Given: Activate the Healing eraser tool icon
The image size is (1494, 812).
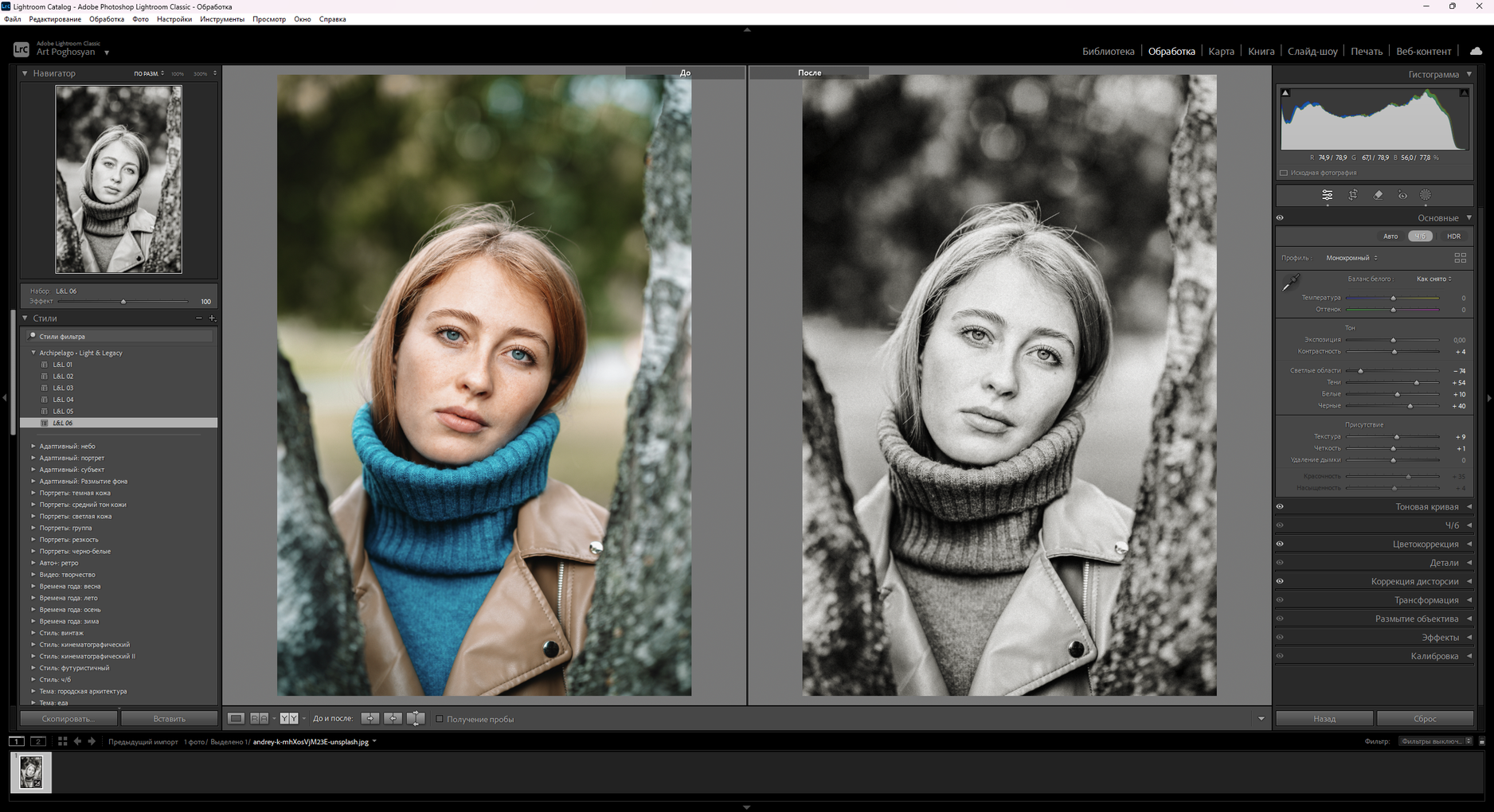Looking at the screenshot, I should pos(1378,195).
